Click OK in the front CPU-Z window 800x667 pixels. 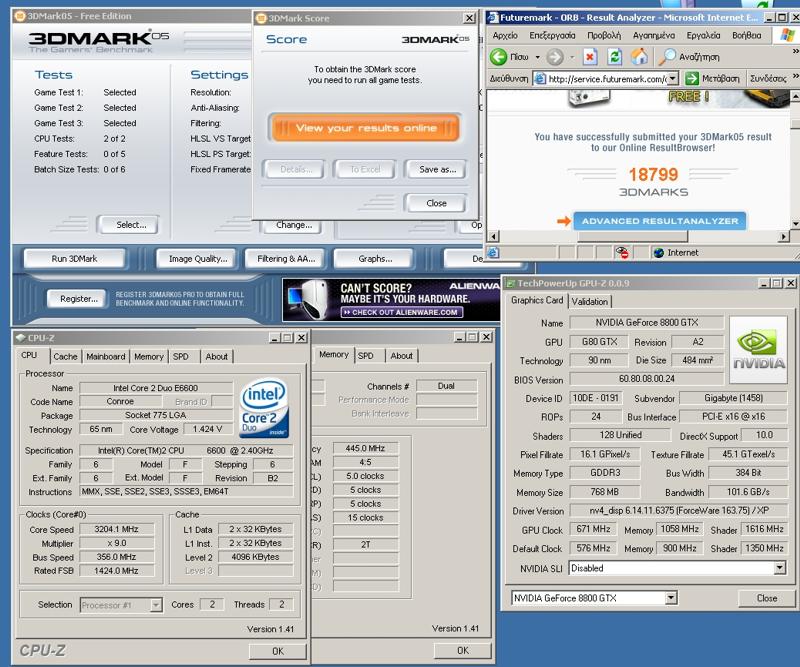point(278,651)
